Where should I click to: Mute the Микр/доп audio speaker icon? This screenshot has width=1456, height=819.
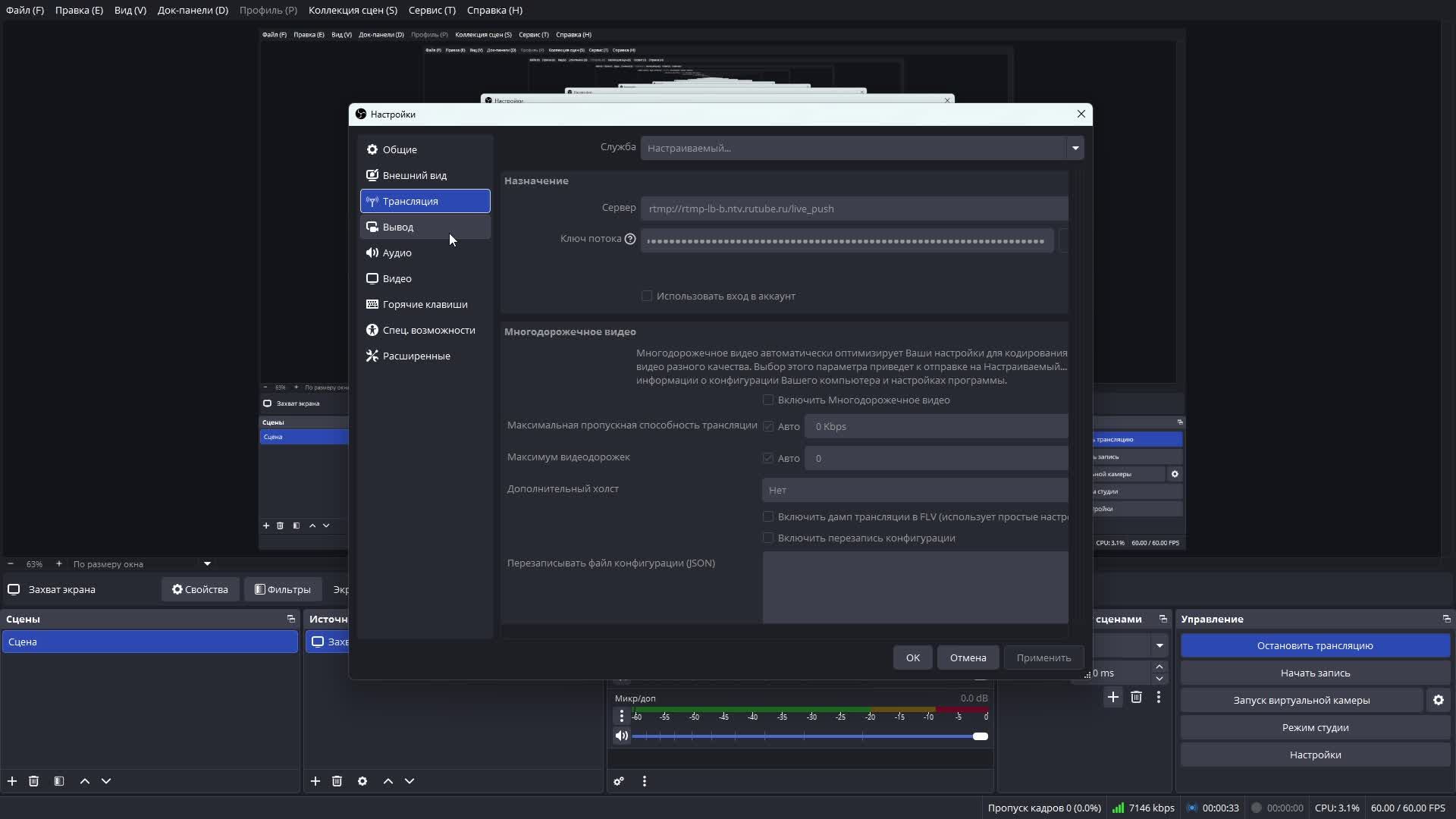(621, 736)
